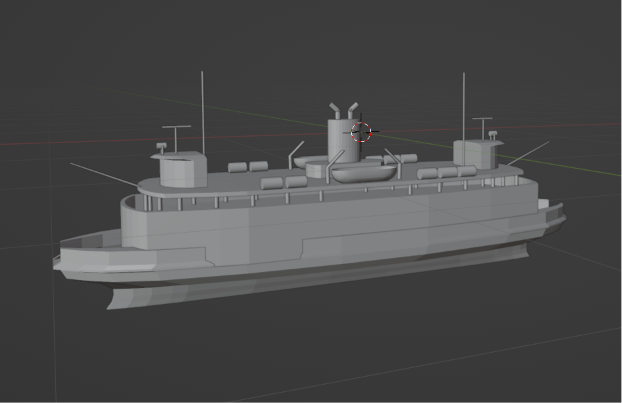This screenshot has width=622, height=403.
Task: Select the left pilothouse cabin
Action: click(x=181, y=170)
